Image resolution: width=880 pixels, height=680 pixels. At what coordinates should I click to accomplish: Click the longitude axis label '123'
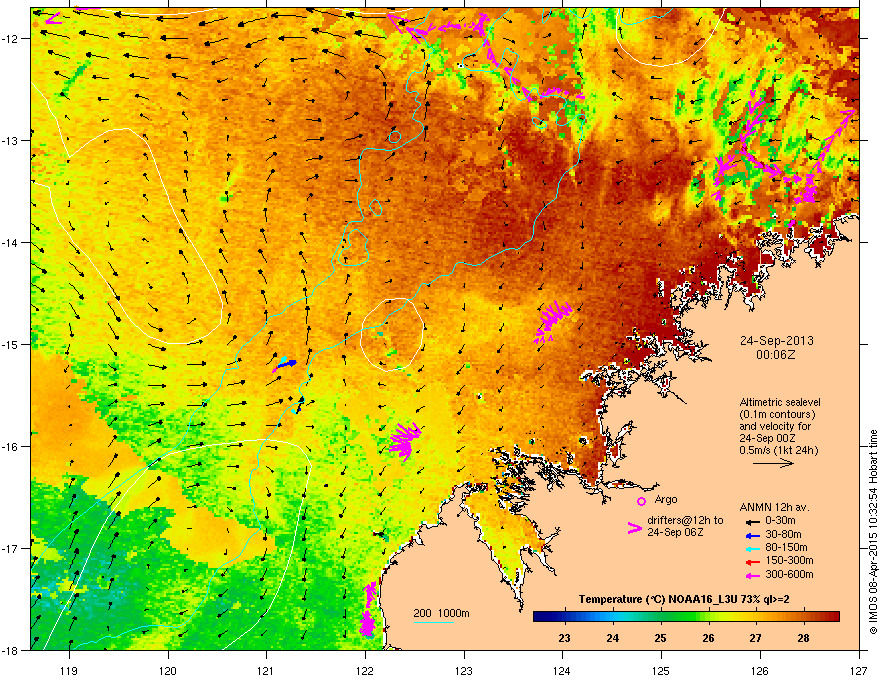[464, 670]
